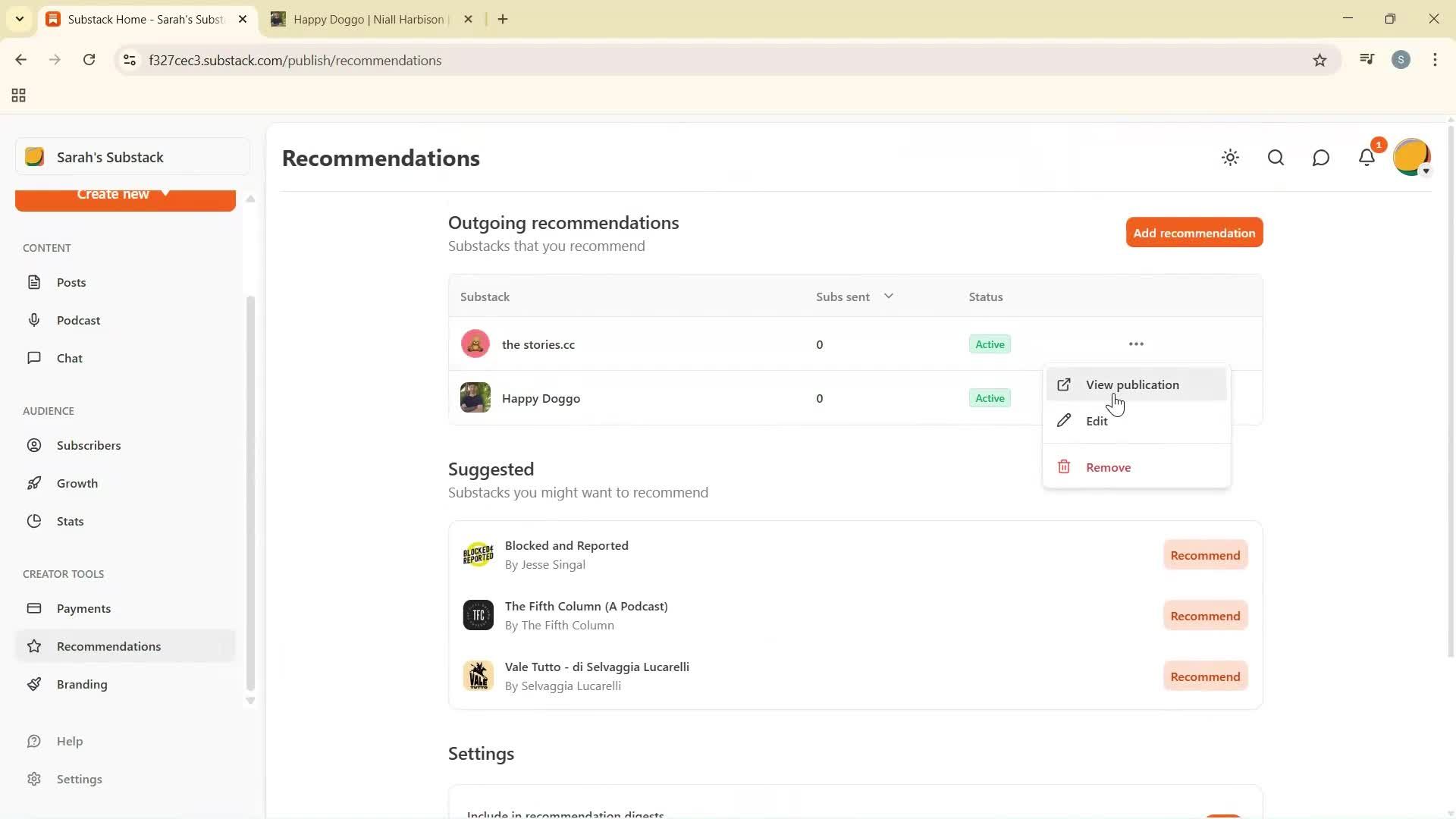Viewport: 1456px width, 819px height.
Task: Choose Edit in the open context menu
Action: (1097, 421)
